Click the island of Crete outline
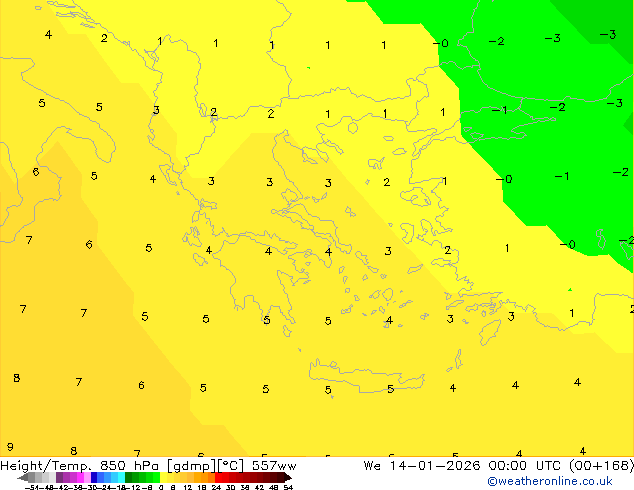634x490 pixels. [x=366, y=375]
